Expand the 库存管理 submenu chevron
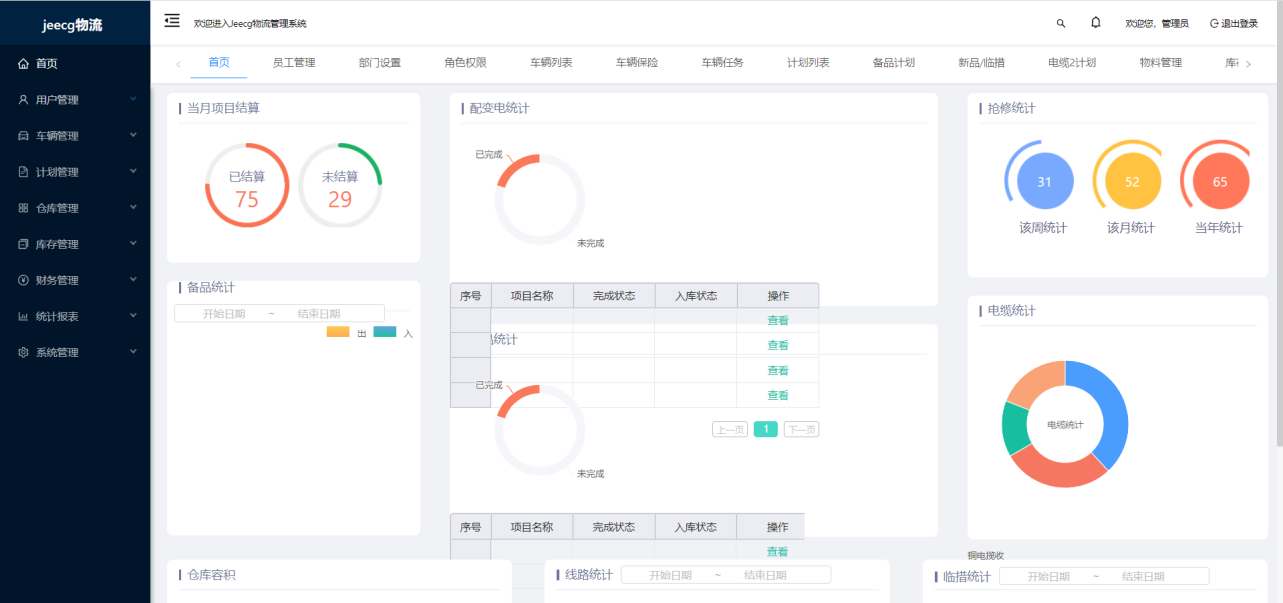The width and height of the screenshot is (1283, 603). [133, 243]
